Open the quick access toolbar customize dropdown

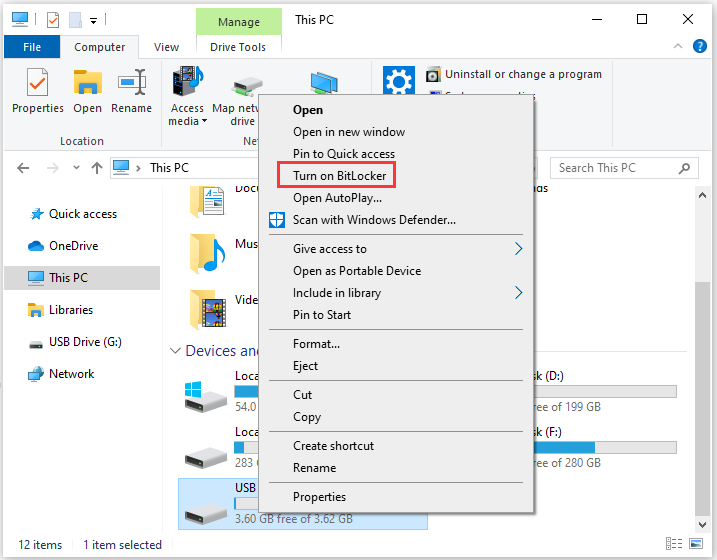93,21
